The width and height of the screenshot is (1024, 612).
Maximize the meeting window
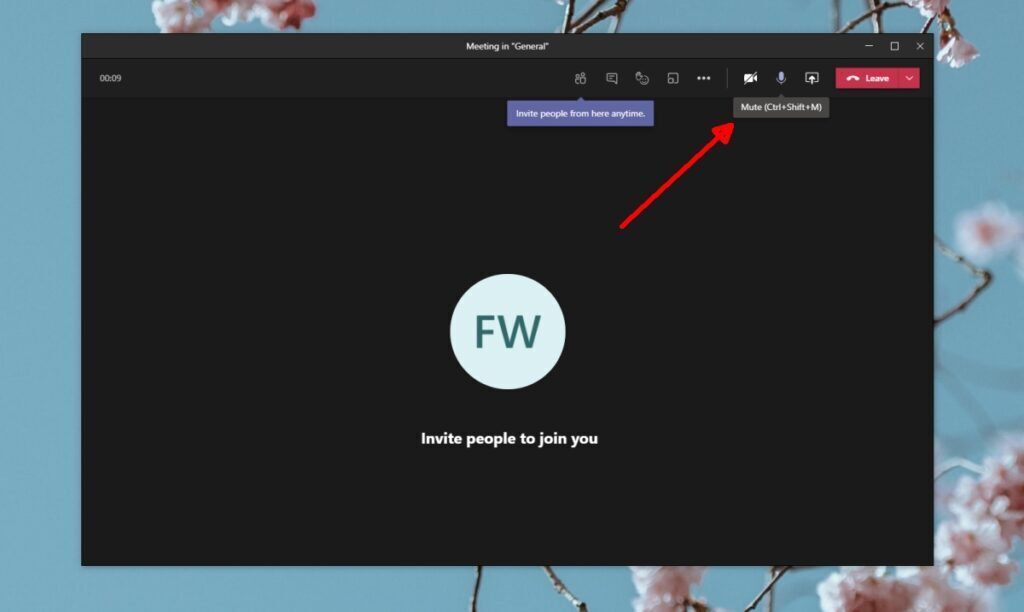(x=895, y=46)
